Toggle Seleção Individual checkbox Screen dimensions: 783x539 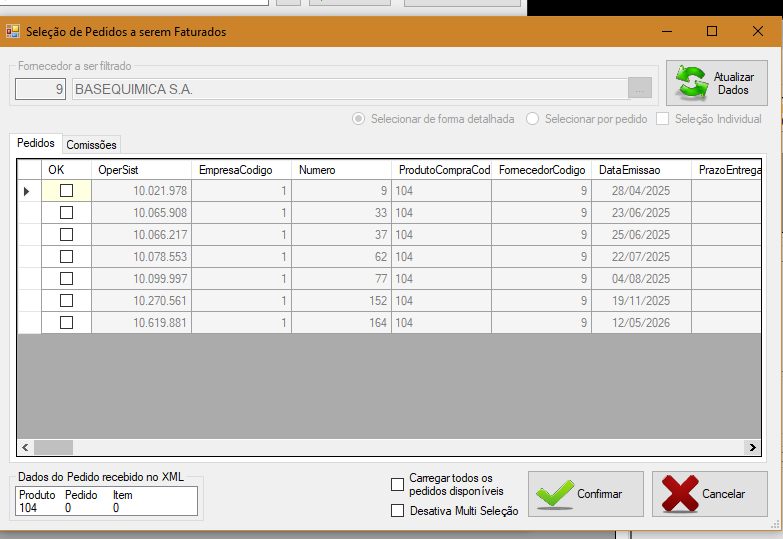pos(663,119)
